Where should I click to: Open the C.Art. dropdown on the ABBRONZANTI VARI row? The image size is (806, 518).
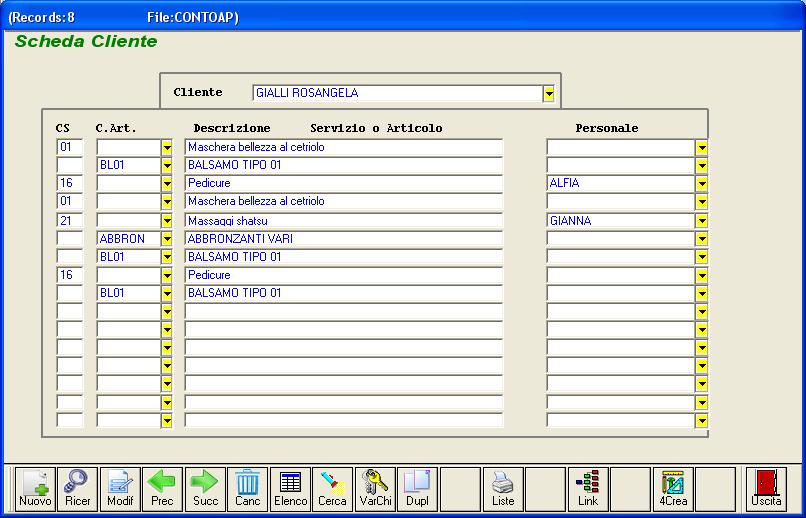167,239
